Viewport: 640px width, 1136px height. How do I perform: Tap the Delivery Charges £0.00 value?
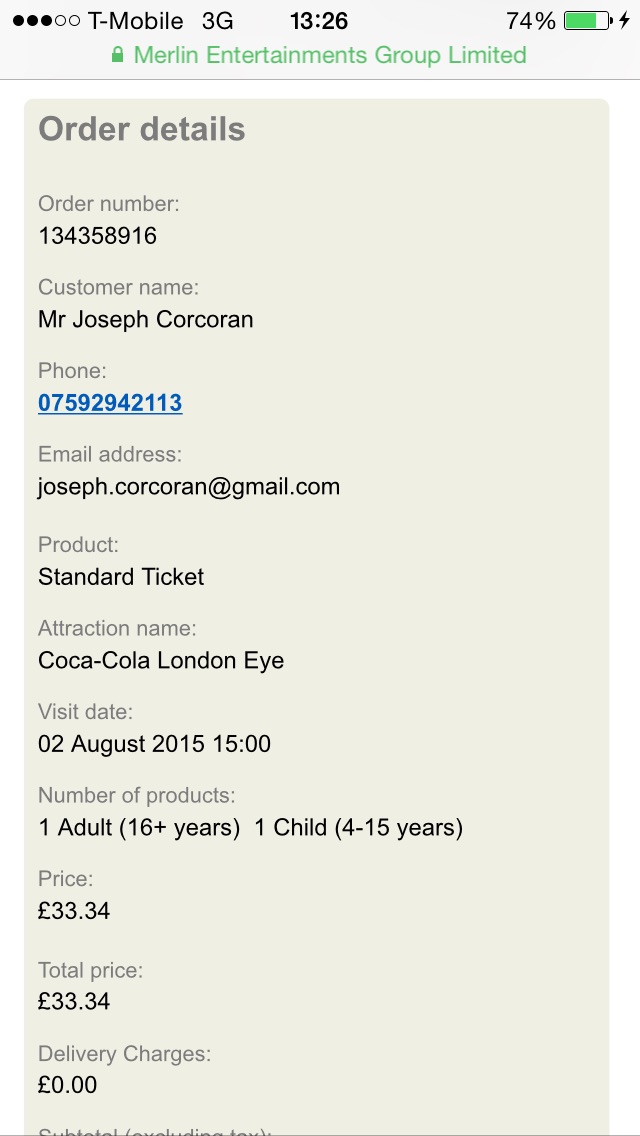(x=67, y=1085)
